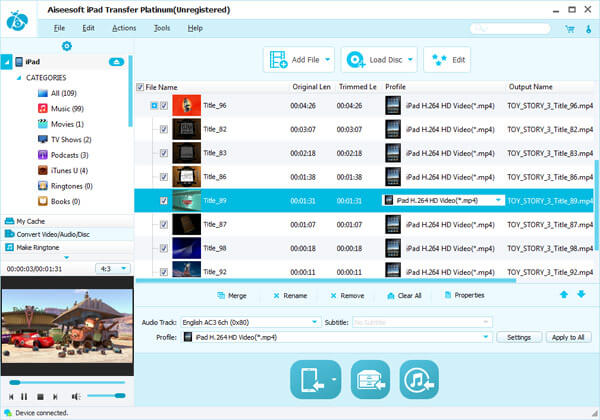Open the Help menu
Image resolution: width=600 pixels, height=420 pixels.
(195, 28)
